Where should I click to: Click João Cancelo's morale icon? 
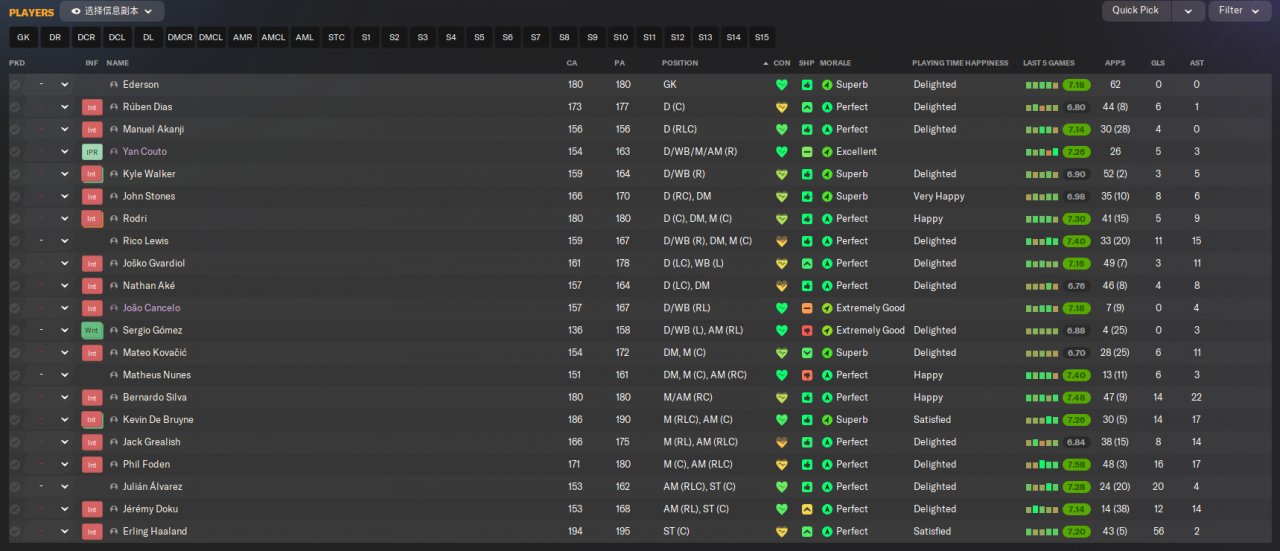[827, 308]
